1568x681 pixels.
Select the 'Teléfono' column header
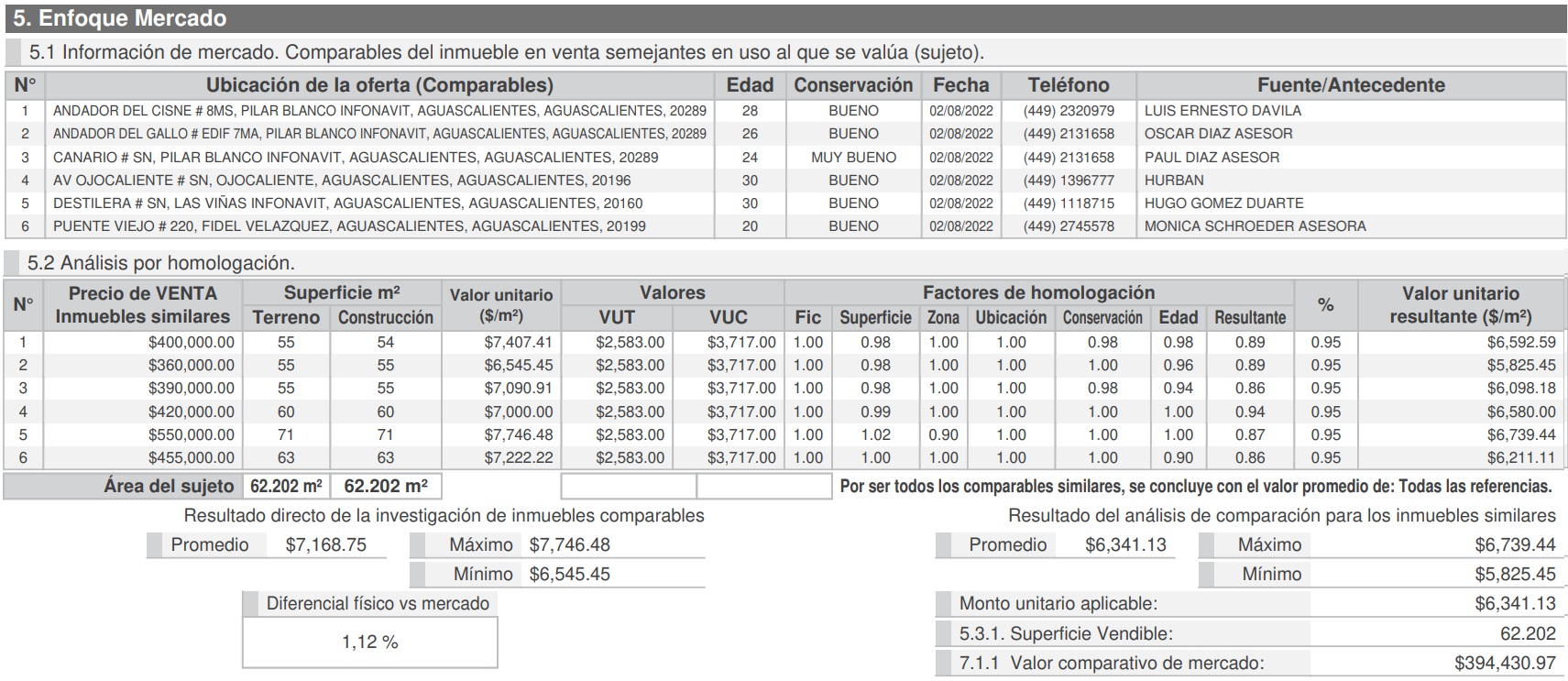[1068, 85]
